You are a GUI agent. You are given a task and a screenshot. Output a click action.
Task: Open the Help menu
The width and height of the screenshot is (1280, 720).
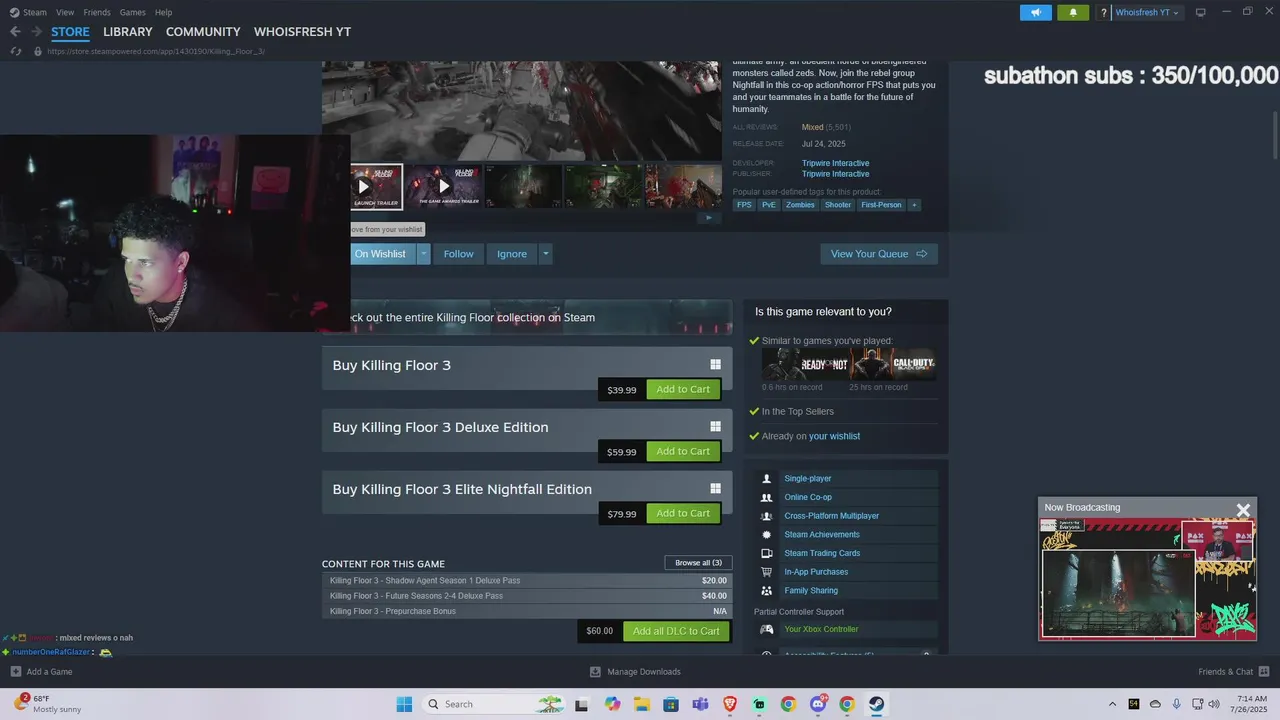[163, 12]
